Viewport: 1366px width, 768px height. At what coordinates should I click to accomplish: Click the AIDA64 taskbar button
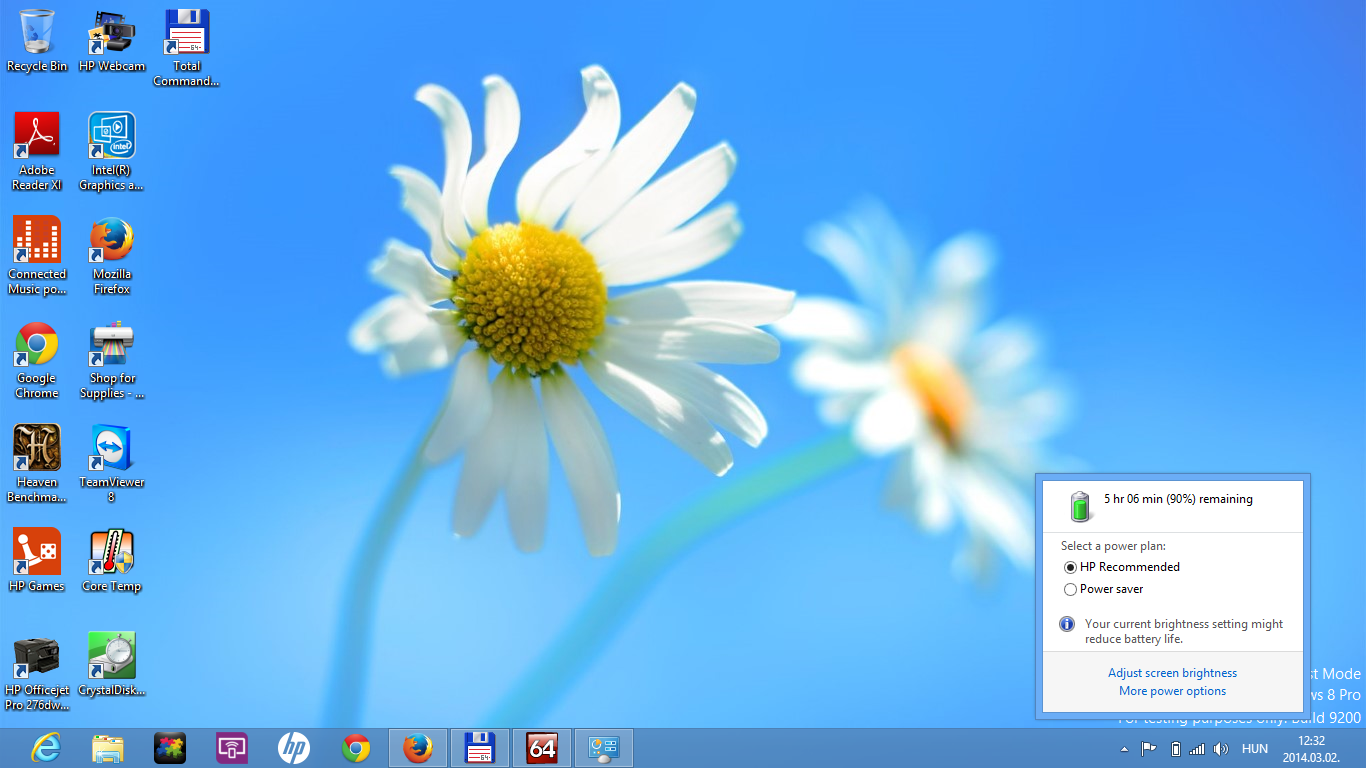542,748
